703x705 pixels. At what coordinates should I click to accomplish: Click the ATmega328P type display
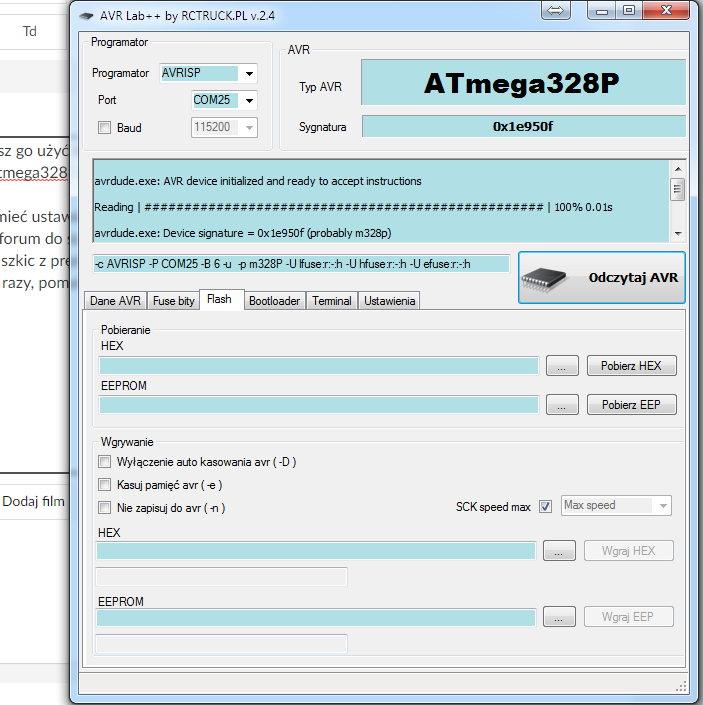pyautogui.click(x=523, y=83)
